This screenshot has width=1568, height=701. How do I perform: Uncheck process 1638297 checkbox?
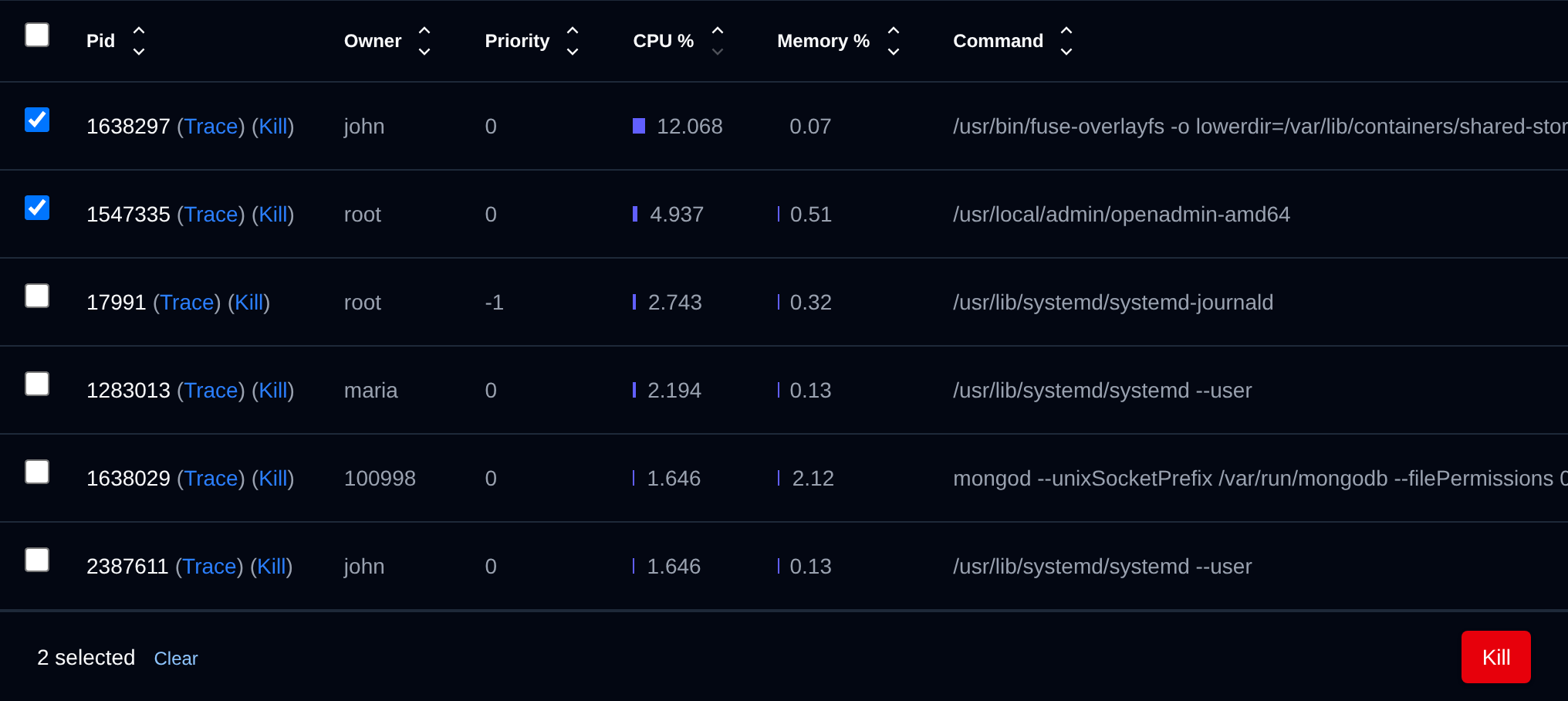point(37,120)
